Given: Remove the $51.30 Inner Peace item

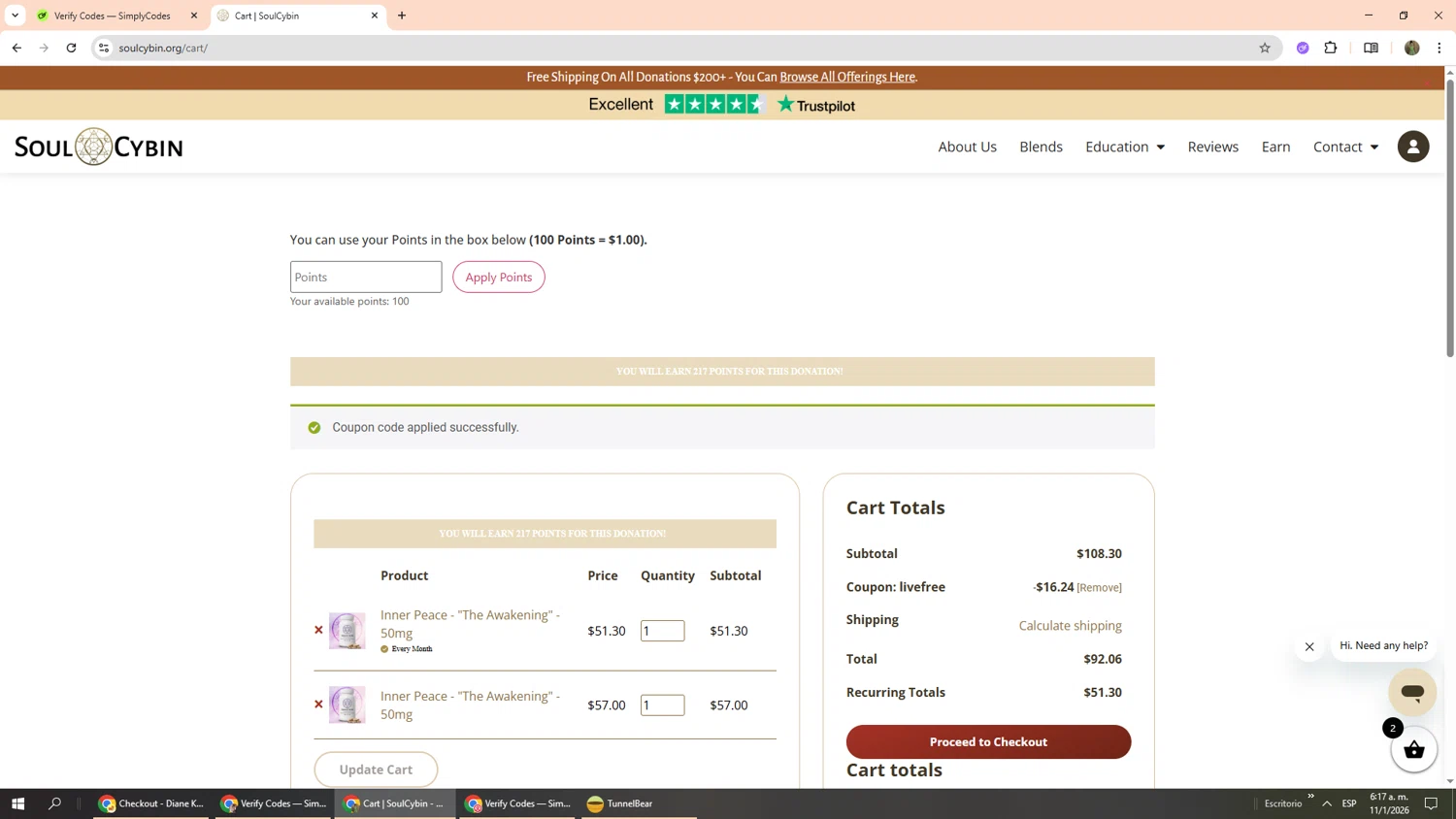Looking at the screenshot, I should tap(318, 631).
